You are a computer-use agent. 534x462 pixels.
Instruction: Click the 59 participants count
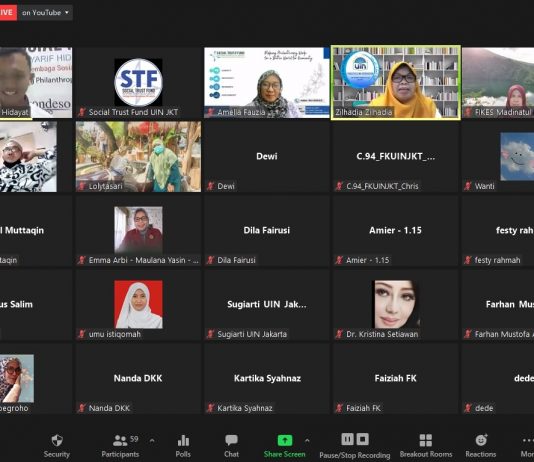134,439
